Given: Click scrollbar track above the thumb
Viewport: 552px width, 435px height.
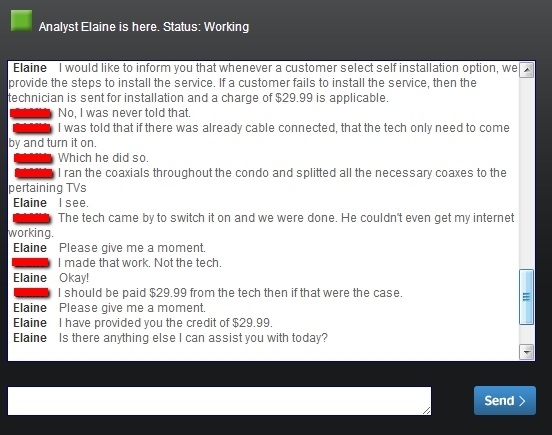Looking at the screenshot, I should coord(527,174).
